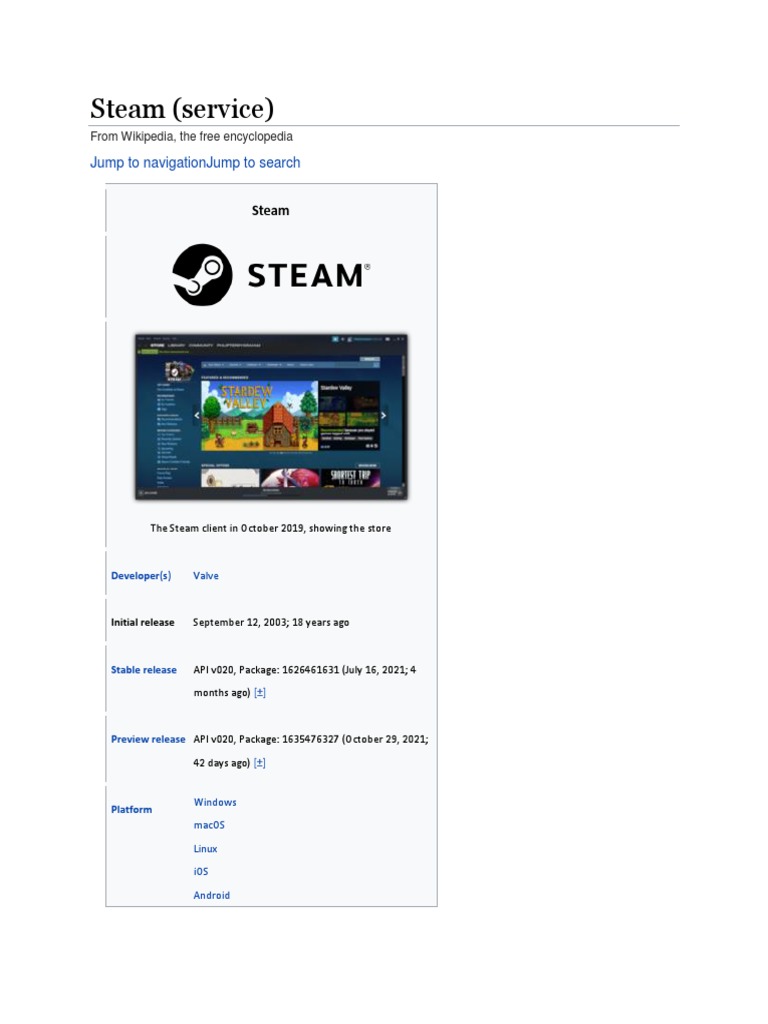Open the Windows platform link
The height and width of the screenshot is (1024, 768).
click(215, 803)
